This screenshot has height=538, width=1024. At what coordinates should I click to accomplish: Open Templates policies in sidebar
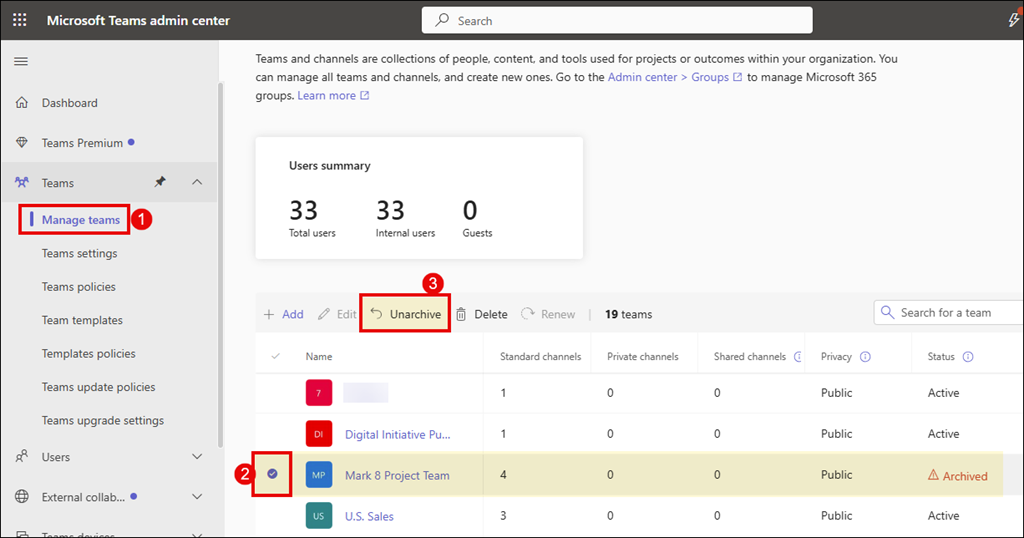(x=89, y=353)
